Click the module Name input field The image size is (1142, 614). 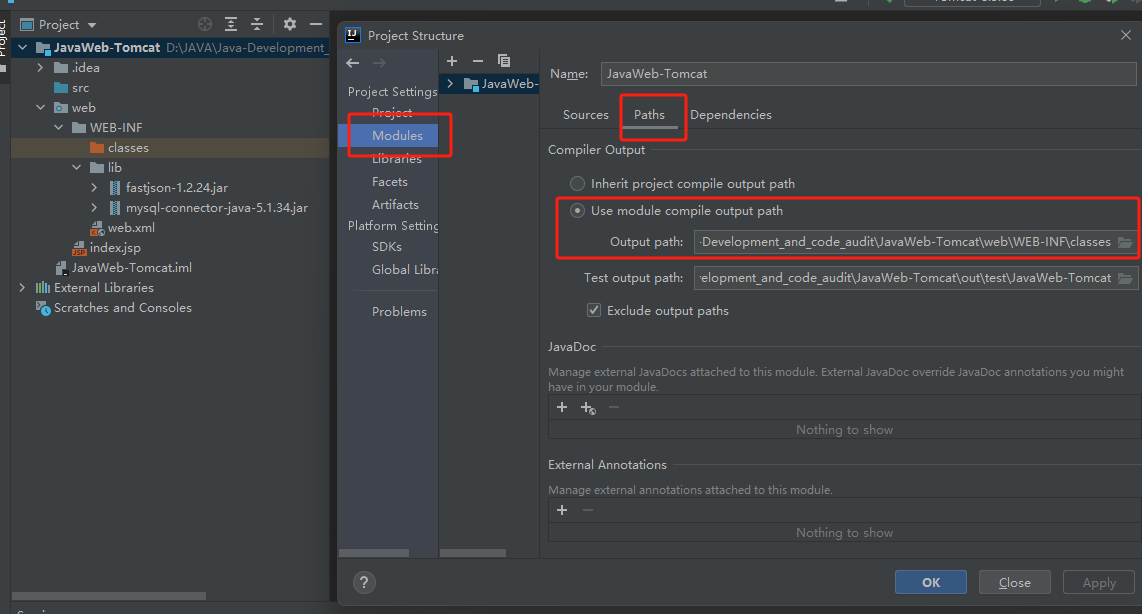click(x=868, y=74)
